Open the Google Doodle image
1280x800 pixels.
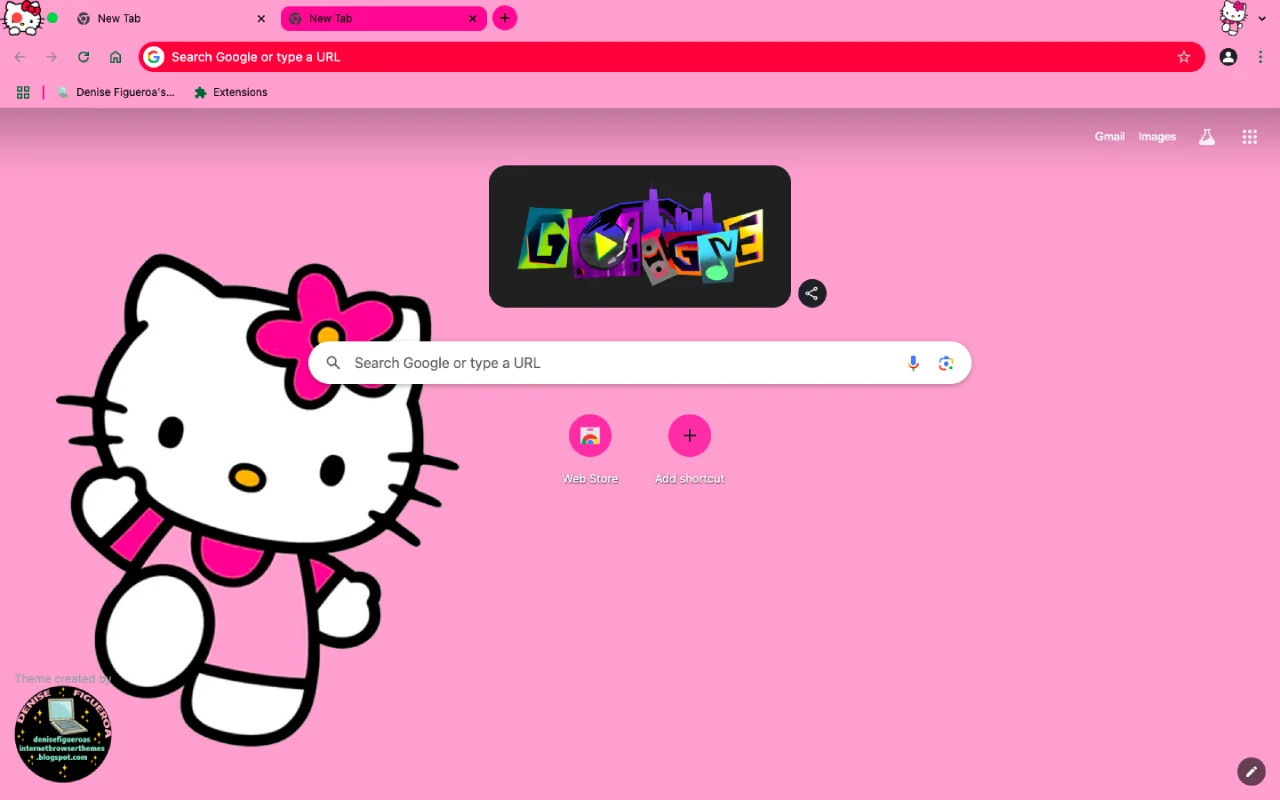[x=640, y=236]
